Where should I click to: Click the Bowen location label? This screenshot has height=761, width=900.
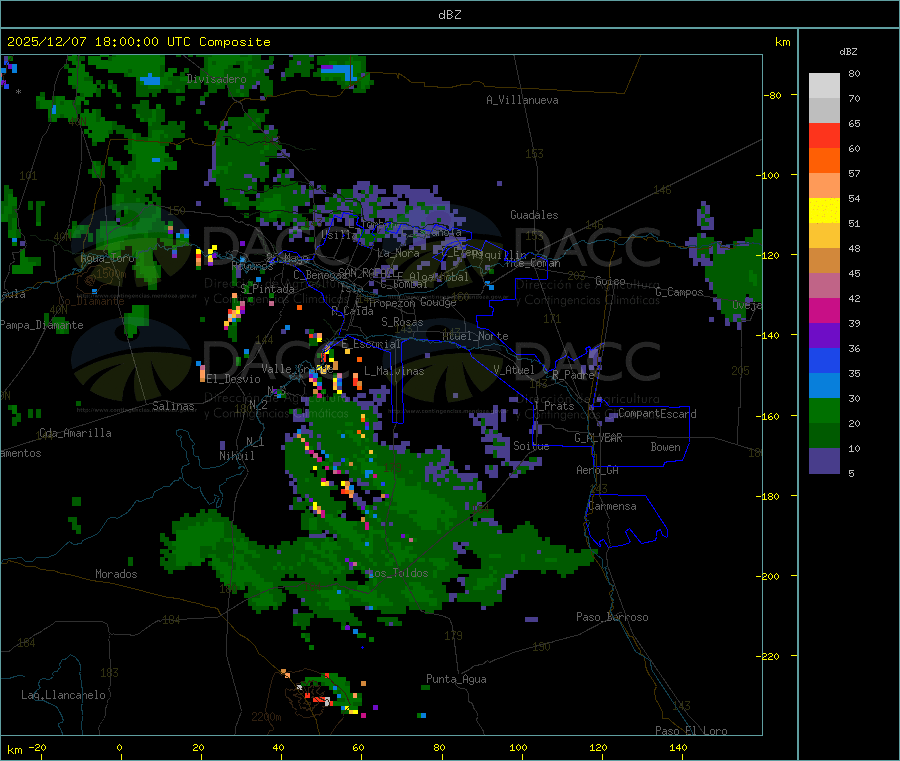(x=666, y=448)
